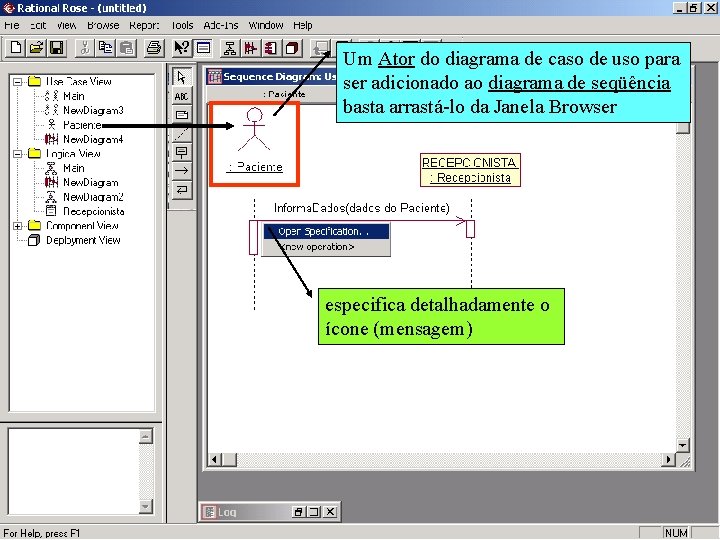Click the activation bar on Recepcionista lifeline
This screenshot has height=540, width=720.
tap(470, 229)
